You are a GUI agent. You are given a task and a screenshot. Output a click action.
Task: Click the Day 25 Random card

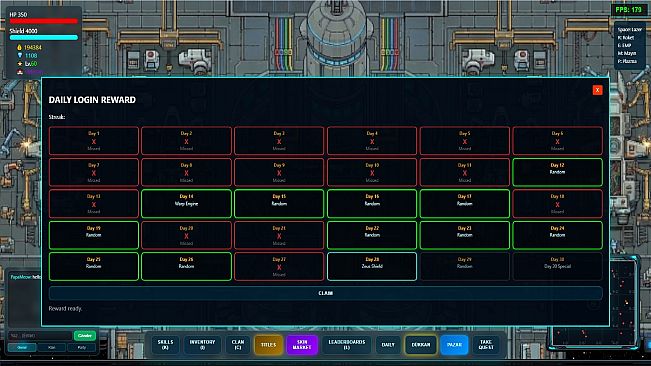coord(94,266)
